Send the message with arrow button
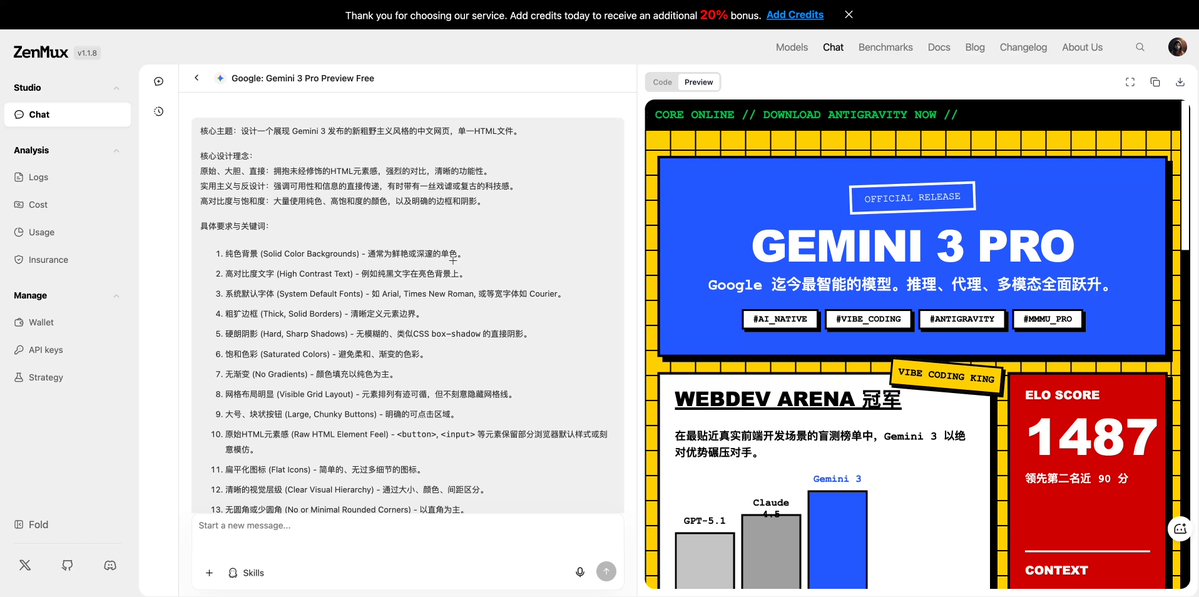 click(606, 572)
